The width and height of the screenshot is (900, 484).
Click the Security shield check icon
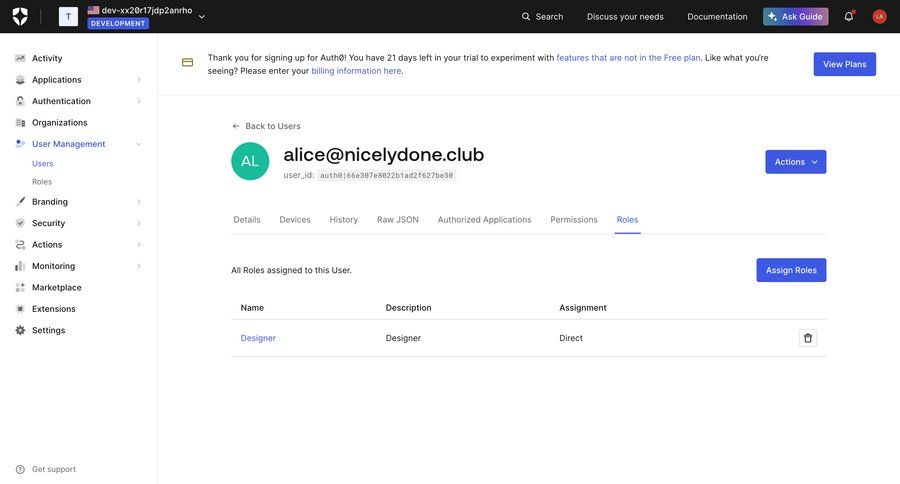point(20,223)
